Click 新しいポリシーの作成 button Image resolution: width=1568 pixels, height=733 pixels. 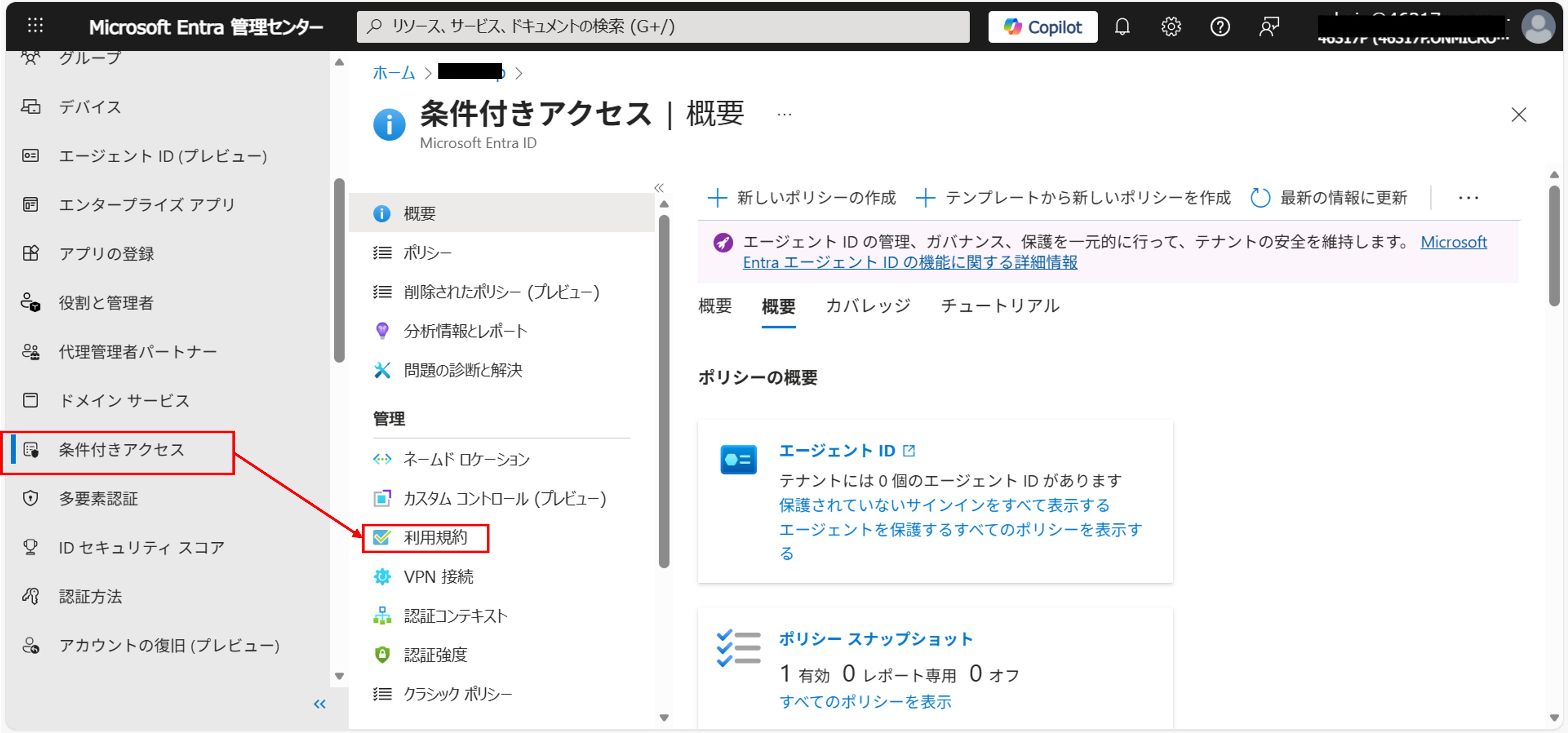(x=802, y=198)
